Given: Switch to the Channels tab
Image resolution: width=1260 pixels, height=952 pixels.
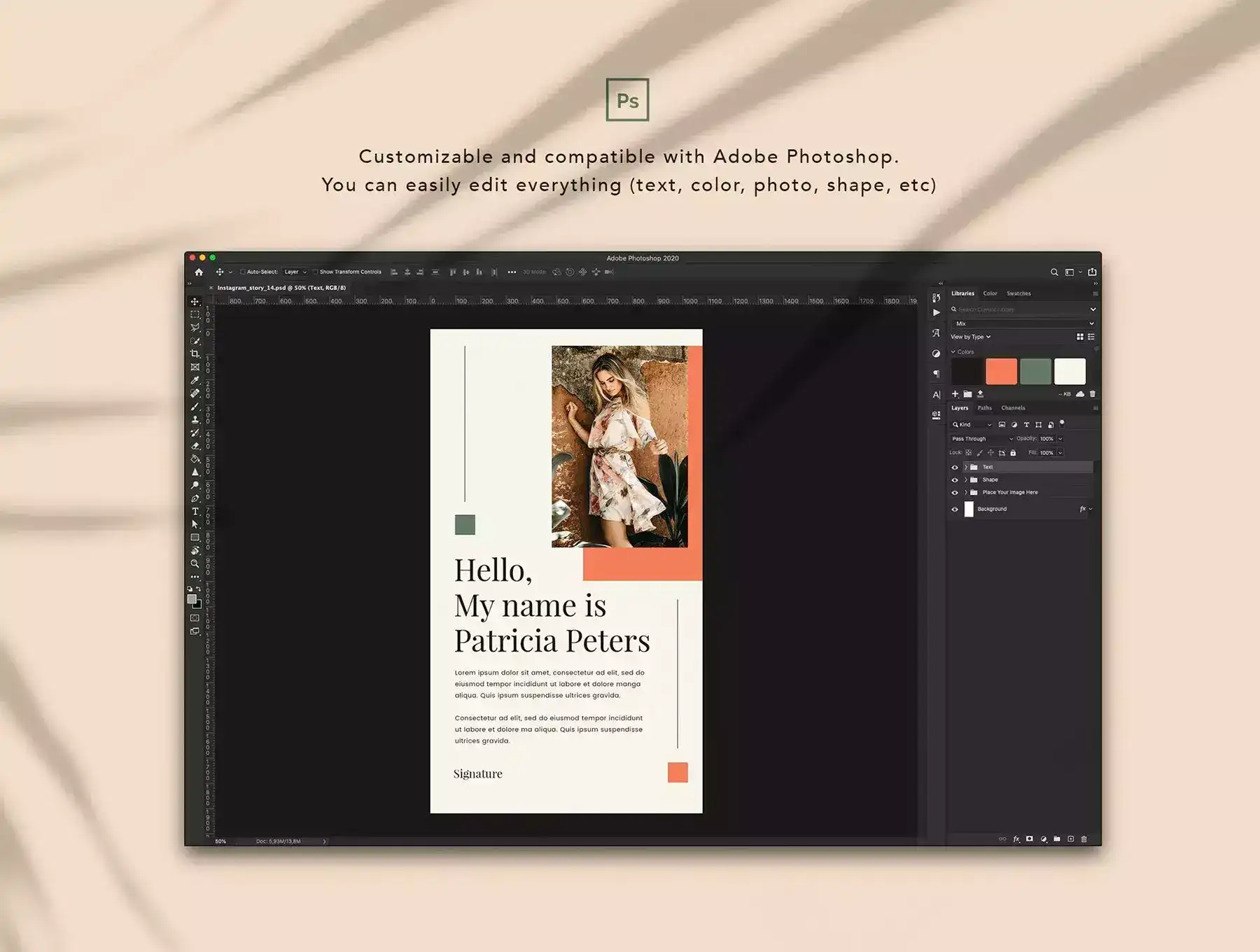Looking at the screenshot, I should pyautogui.click(x=1013, y=408).
